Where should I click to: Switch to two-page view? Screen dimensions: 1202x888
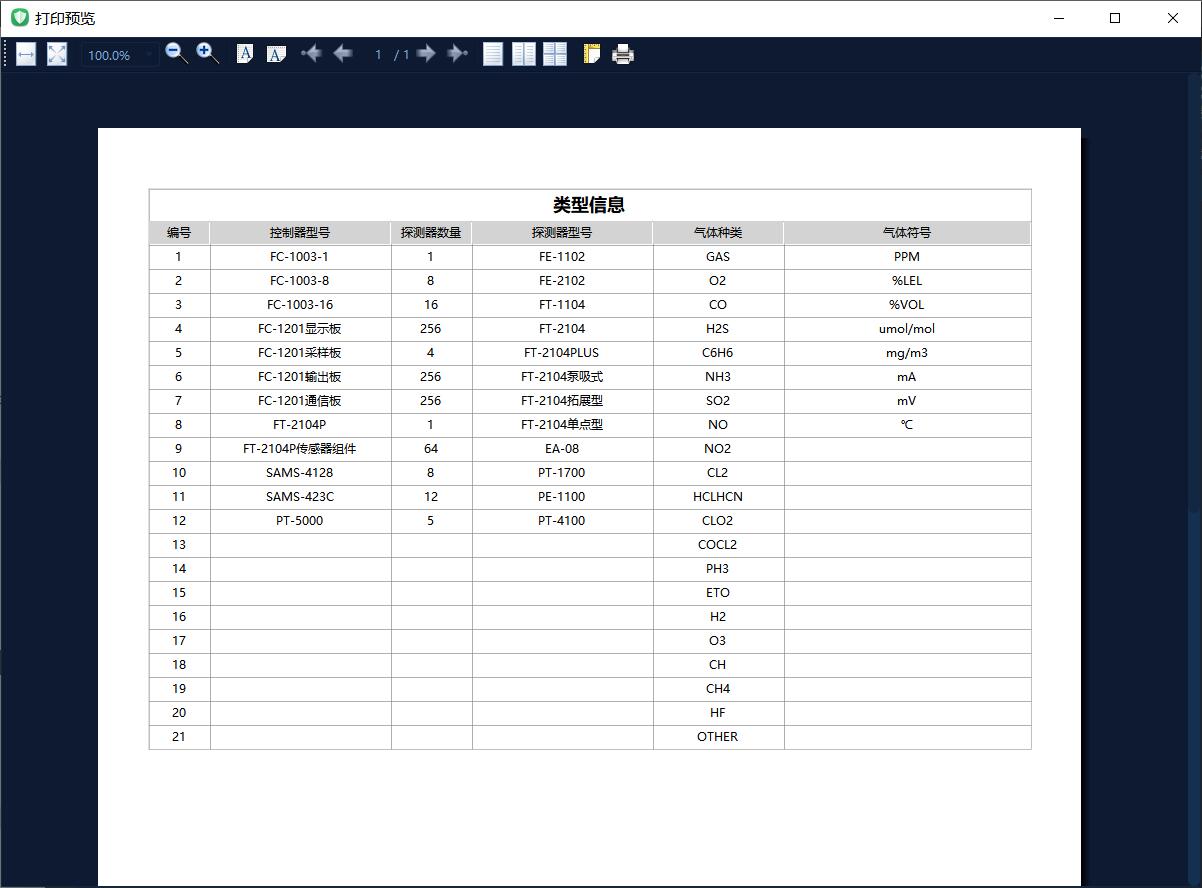(524, 54)
